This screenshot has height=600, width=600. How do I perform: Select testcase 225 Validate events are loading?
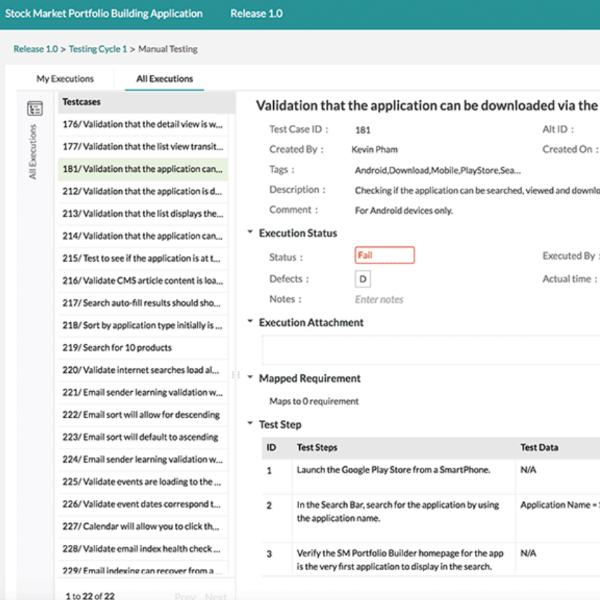click(x=143, y=481)
